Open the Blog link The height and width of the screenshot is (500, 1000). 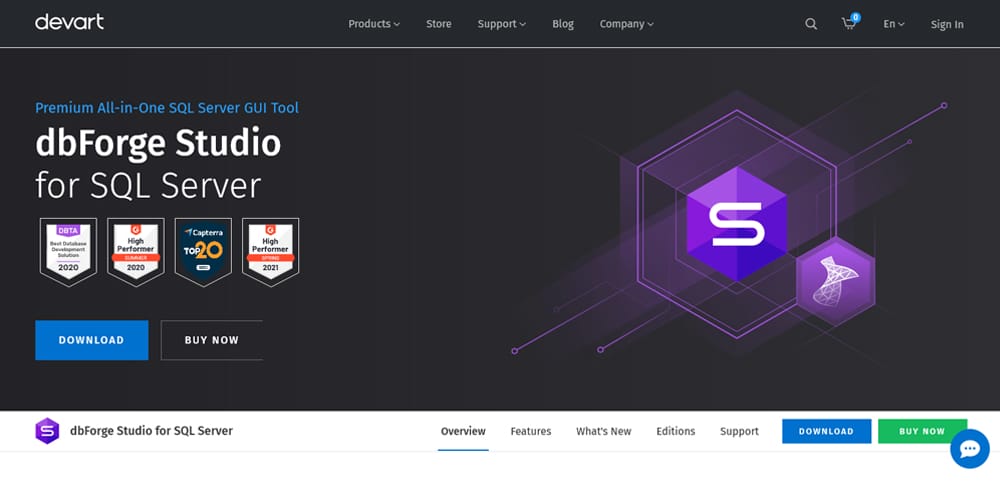click(562, 24)
